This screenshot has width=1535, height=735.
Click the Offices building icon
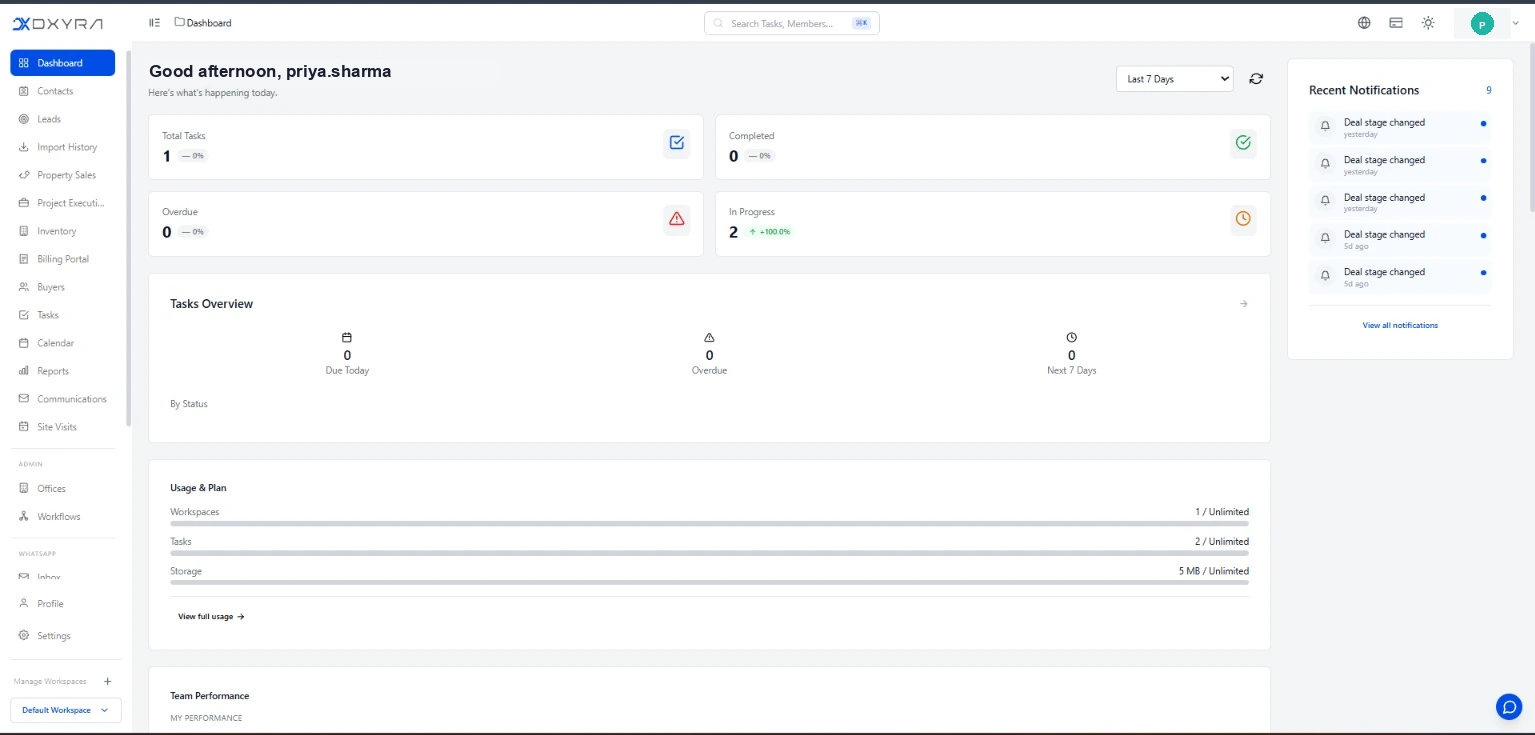[x=25, y=489]
